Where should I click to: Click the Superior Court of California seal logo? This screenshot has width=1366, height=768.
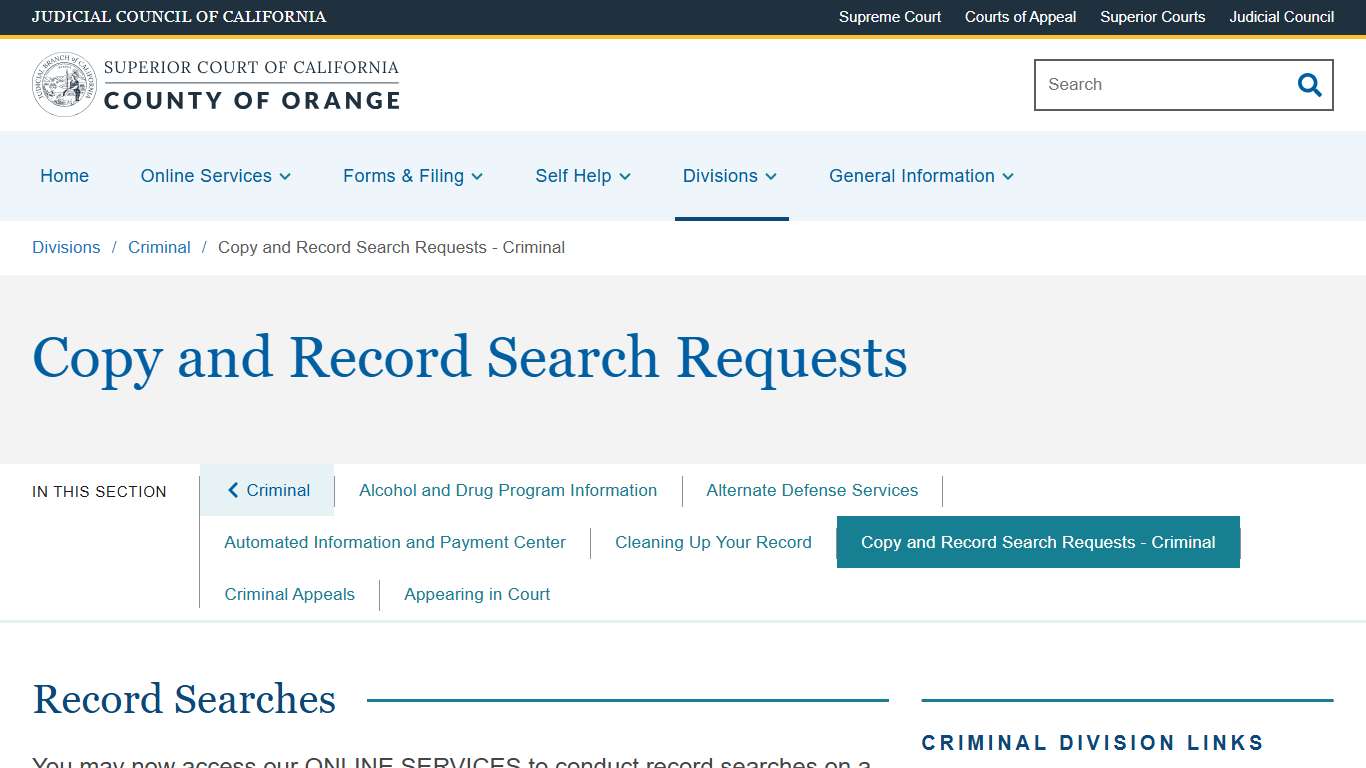pyautogui.click(x=64, y=84)
